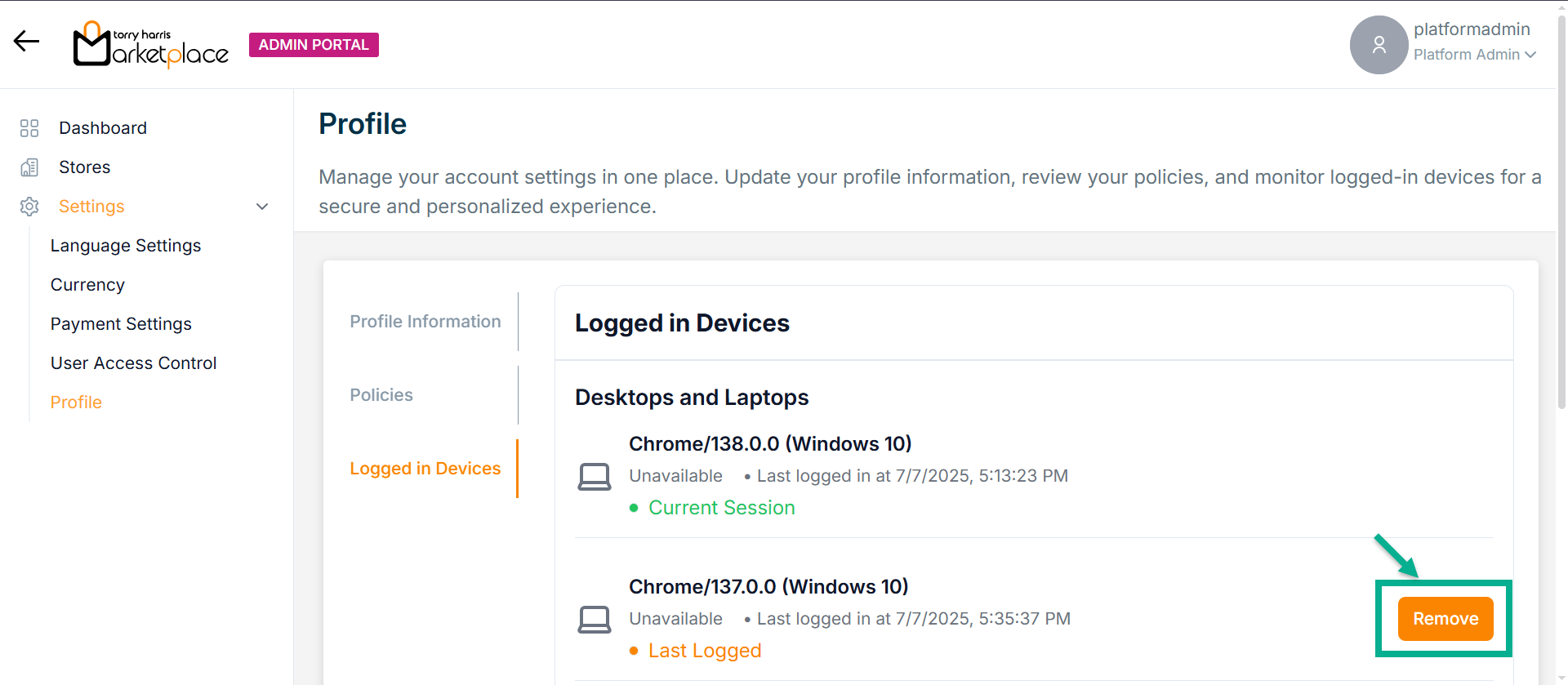This screenshot has width=1568, height=685.
Task: Switch to the Policies tab
Action: 381,395
